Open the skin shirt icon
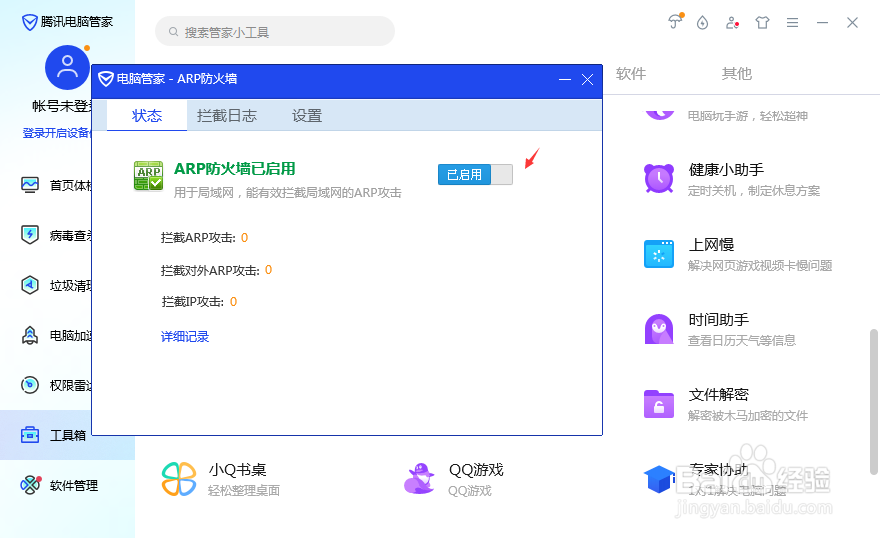 (x=762, y=22)
